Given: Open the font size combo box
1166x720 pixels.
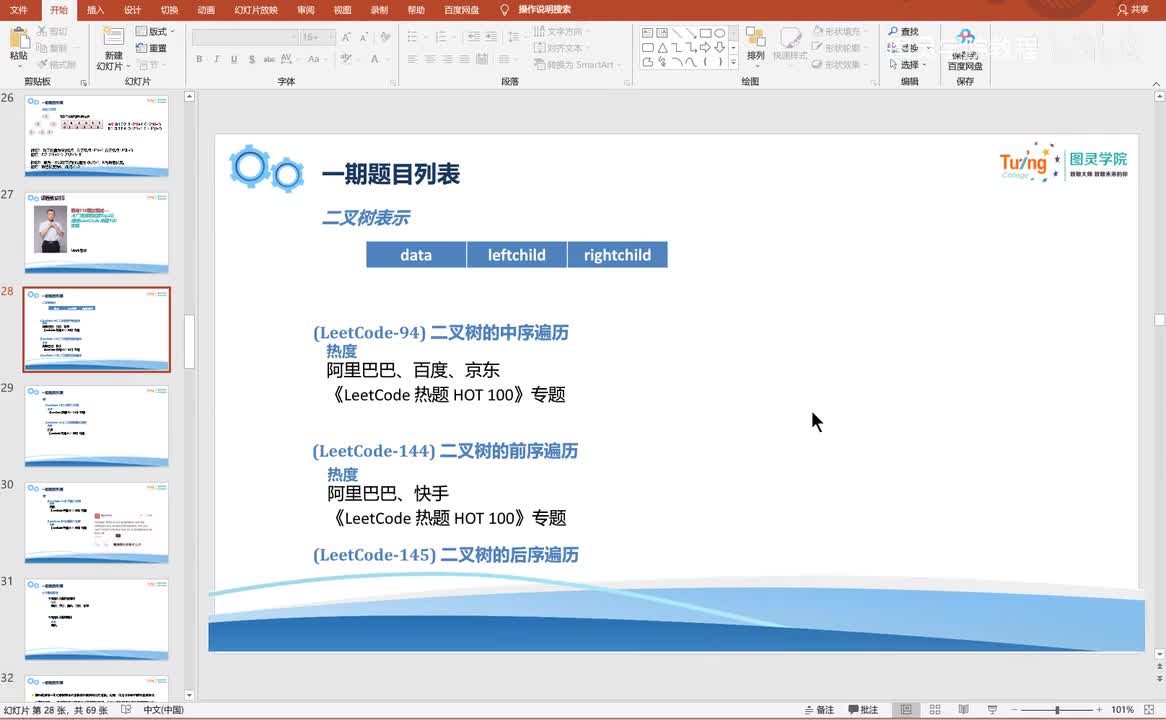Looking at the screenshot, I should point(318,36).
